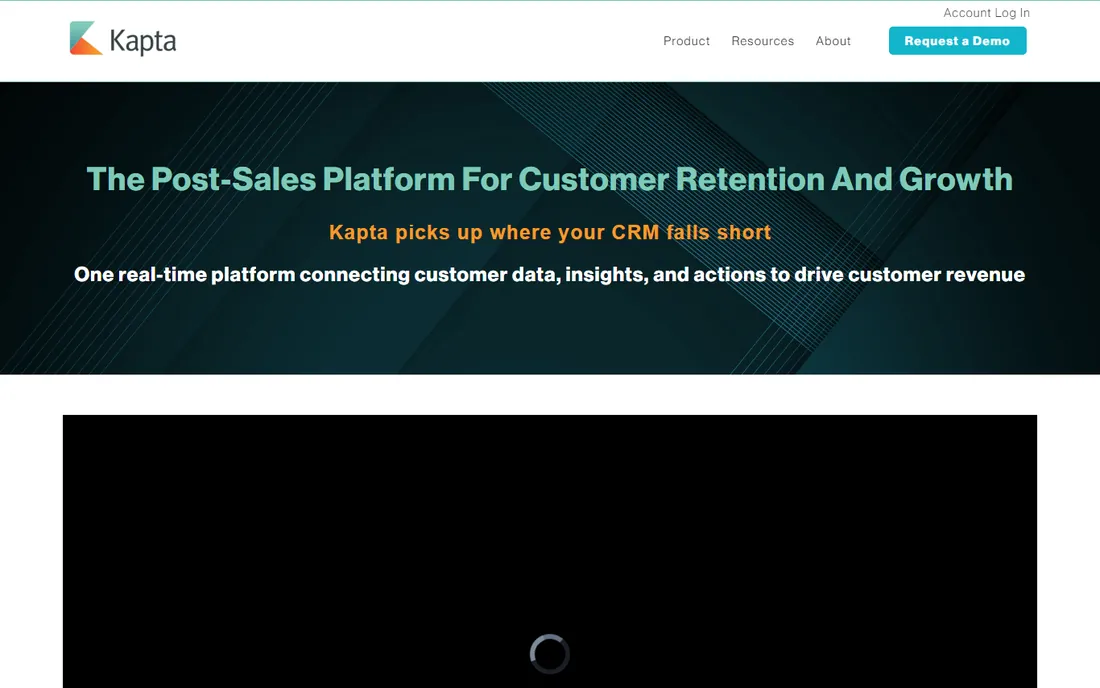Click the Kapta logo icon
1100x688 pixels.
pos(86,38)
